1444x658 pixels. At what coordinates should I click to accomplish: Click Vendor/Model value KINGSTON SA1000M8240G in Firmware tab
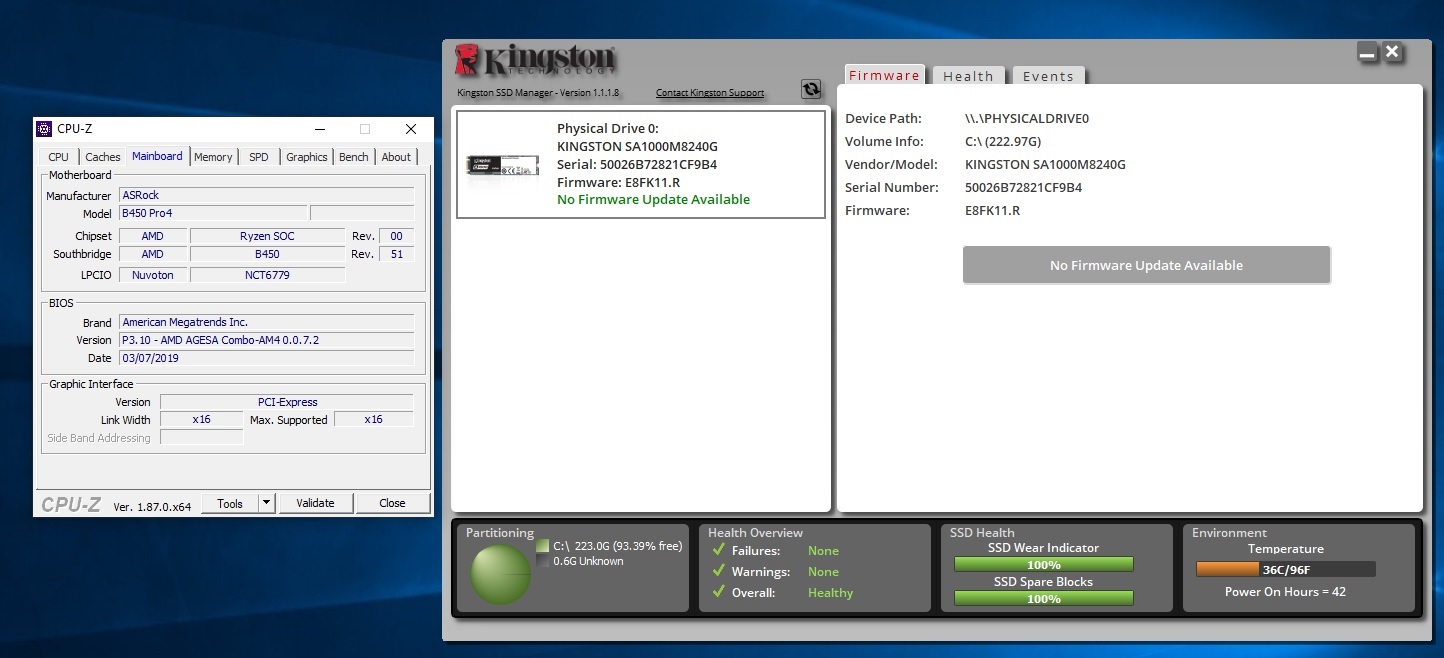(x=1045, y=164)
